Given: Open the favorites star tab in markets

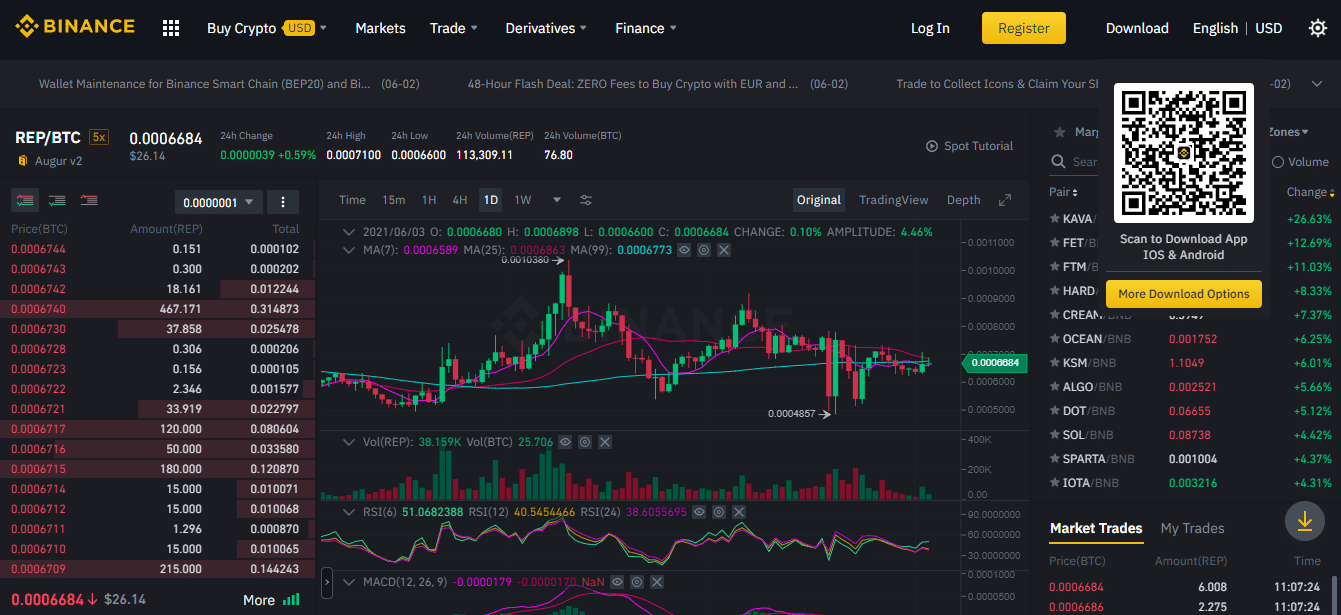Looking at the screenshot, I should pyautogui.click(x=1058, y=131).
